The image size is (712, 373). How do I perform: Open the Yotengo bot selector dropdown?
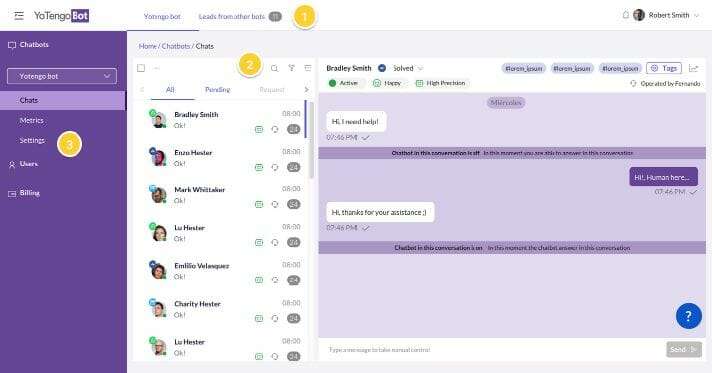coord(62,76)
